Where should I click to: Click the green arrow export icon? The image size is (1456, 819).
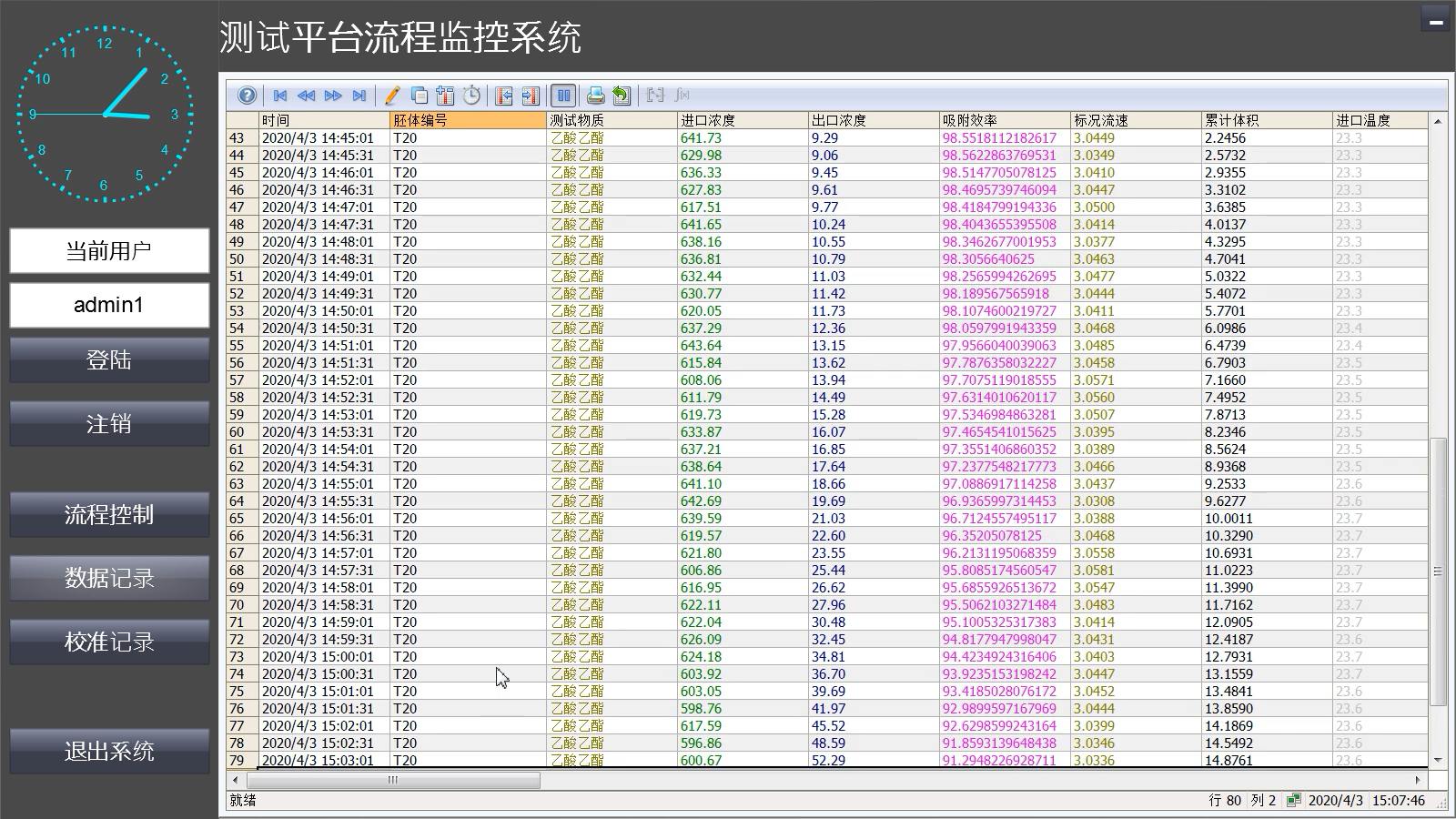[622, 96]
